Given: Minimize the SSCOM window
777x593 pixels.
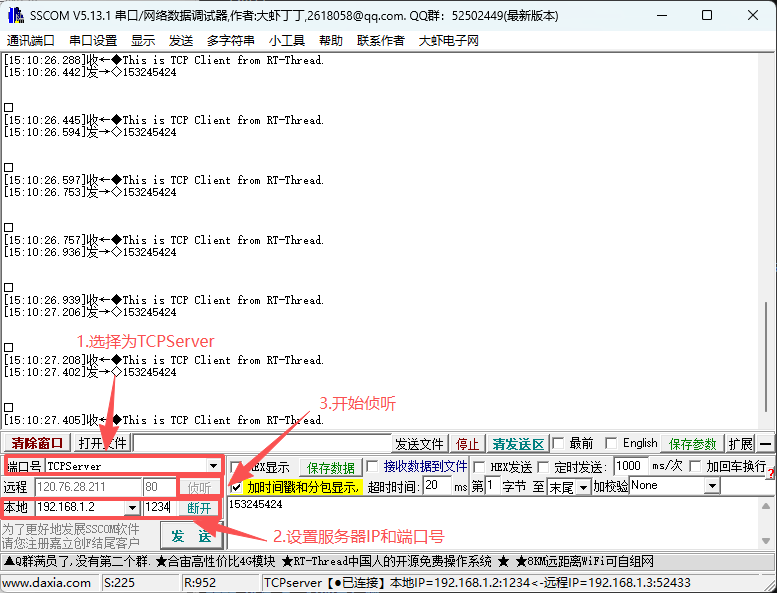Looking at the screenshot, I should click(x=662, y=15).
